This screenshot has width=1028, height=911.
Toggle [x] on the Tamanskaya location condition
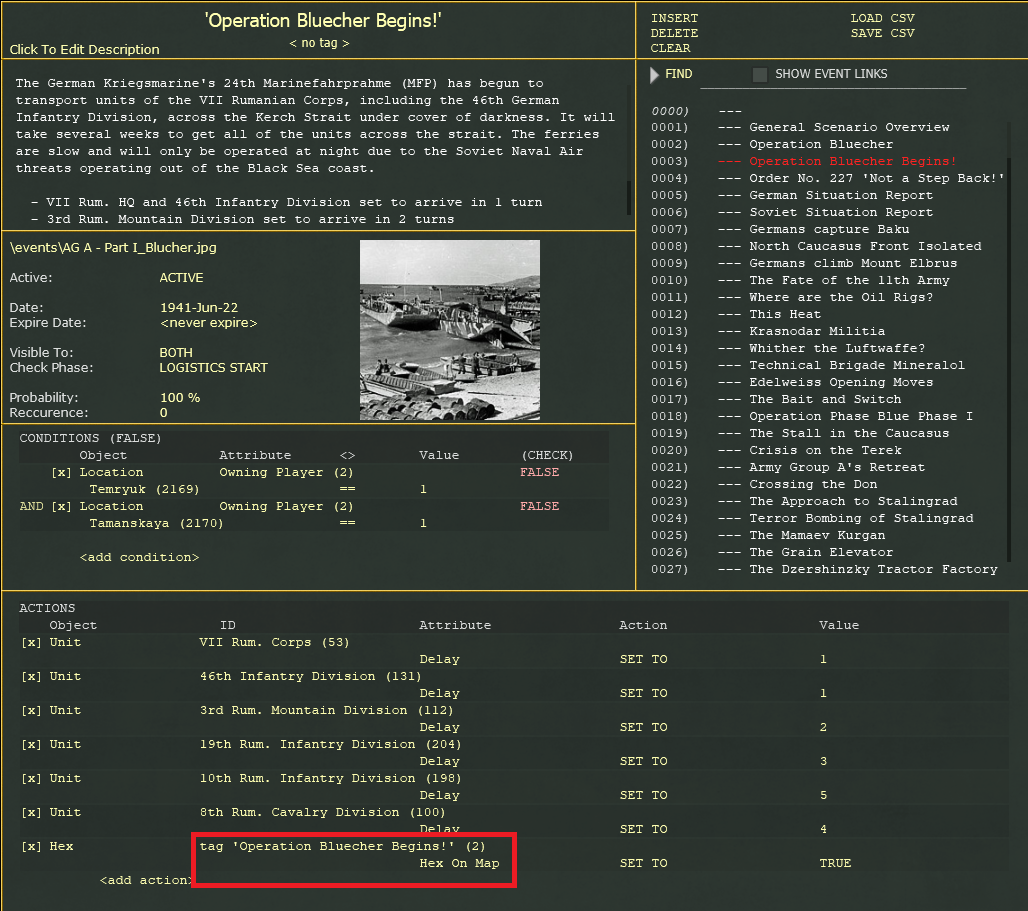(x=61, y=507)
